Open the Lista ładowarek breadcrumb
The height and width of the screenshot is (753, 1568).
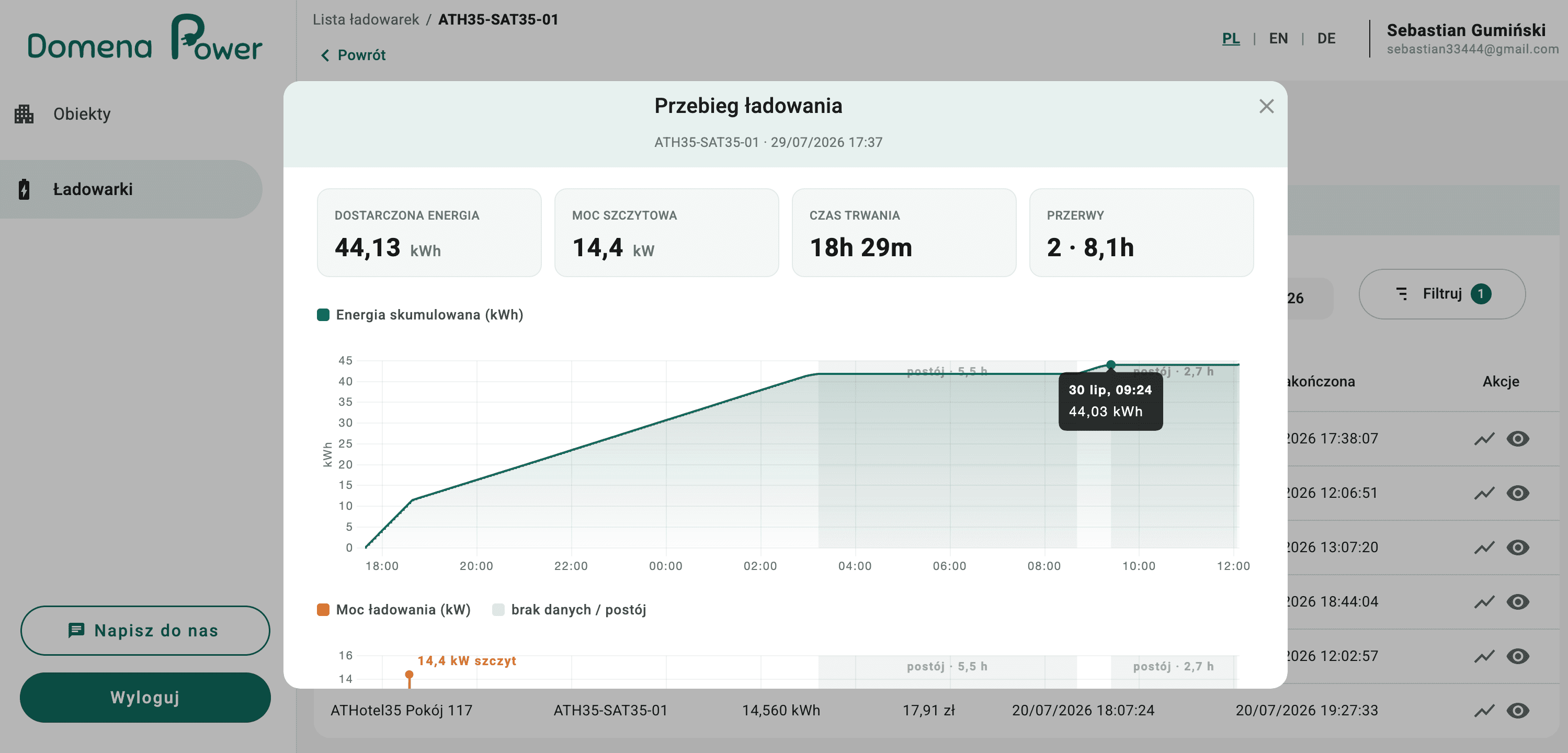tap(366, 19)
